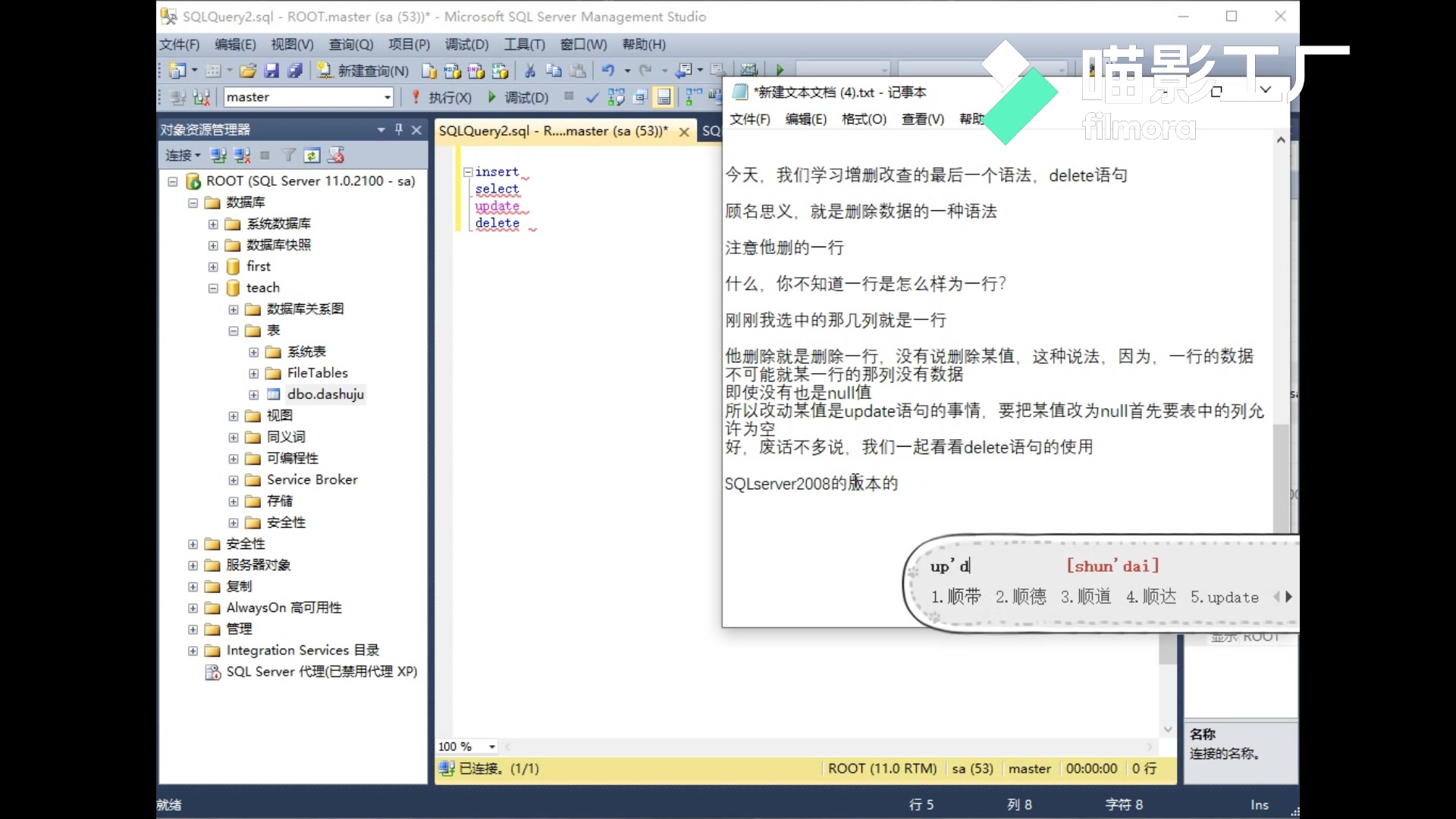Open Notepad's 格式(O) menu

point(864,119)
